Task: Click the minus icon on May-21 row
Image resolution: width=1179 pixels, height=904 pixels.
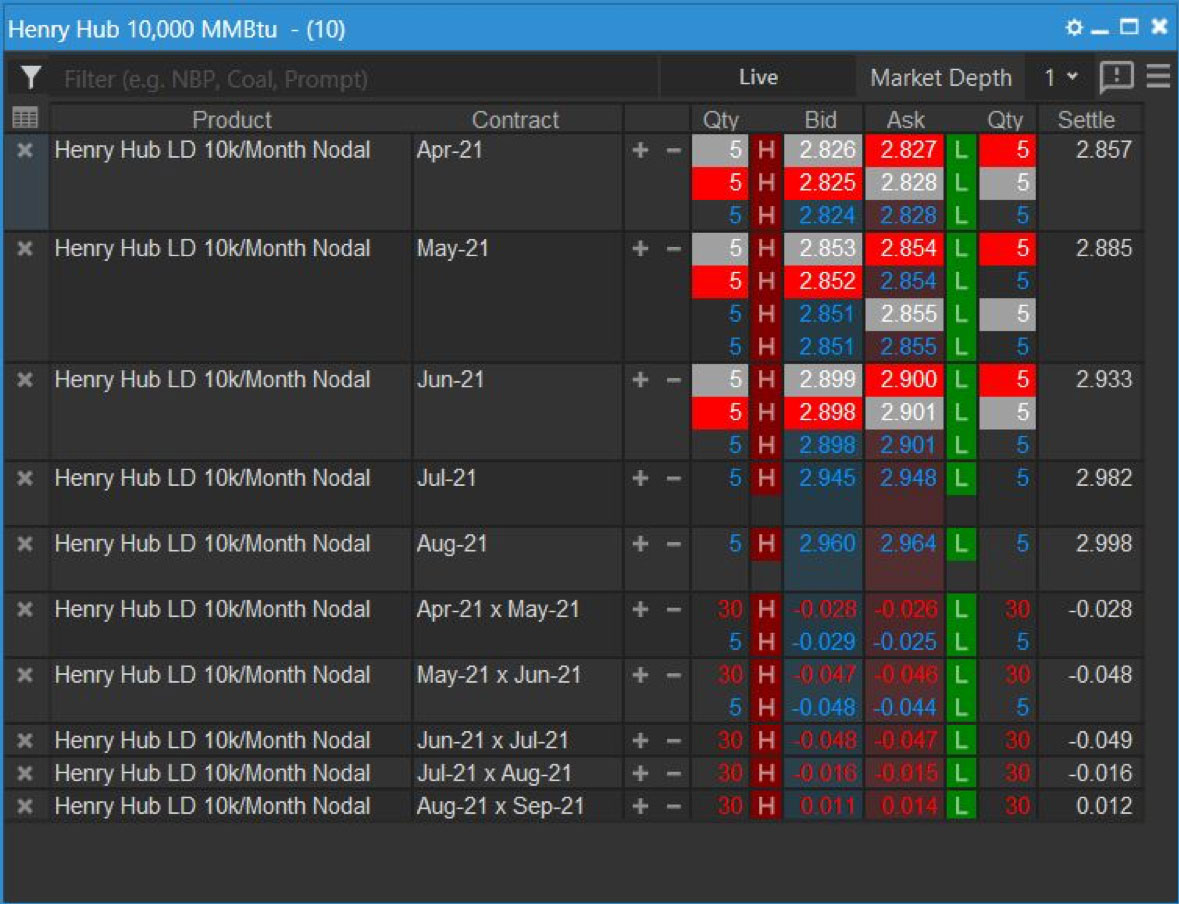Action: pos(674,249)
